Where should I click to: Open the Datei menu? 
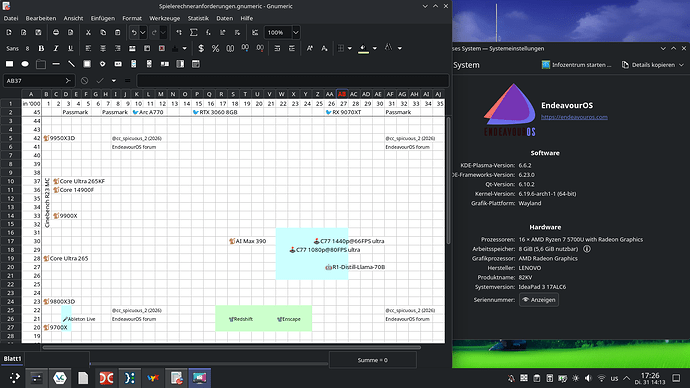click(x=11, y=18)
